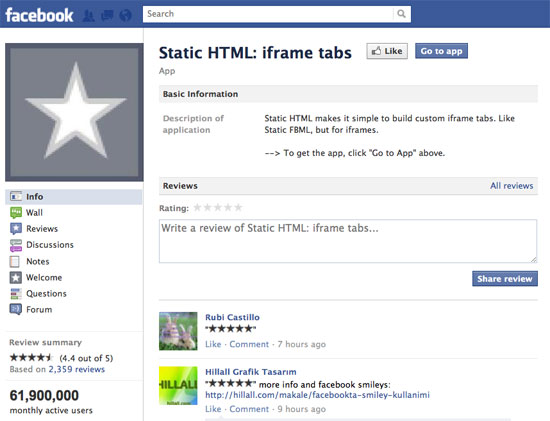Image resolution: width=550 pixels, height=421 pixels.
Task: Open Rubi Castillo's profile photo
Action: [178, 331]
